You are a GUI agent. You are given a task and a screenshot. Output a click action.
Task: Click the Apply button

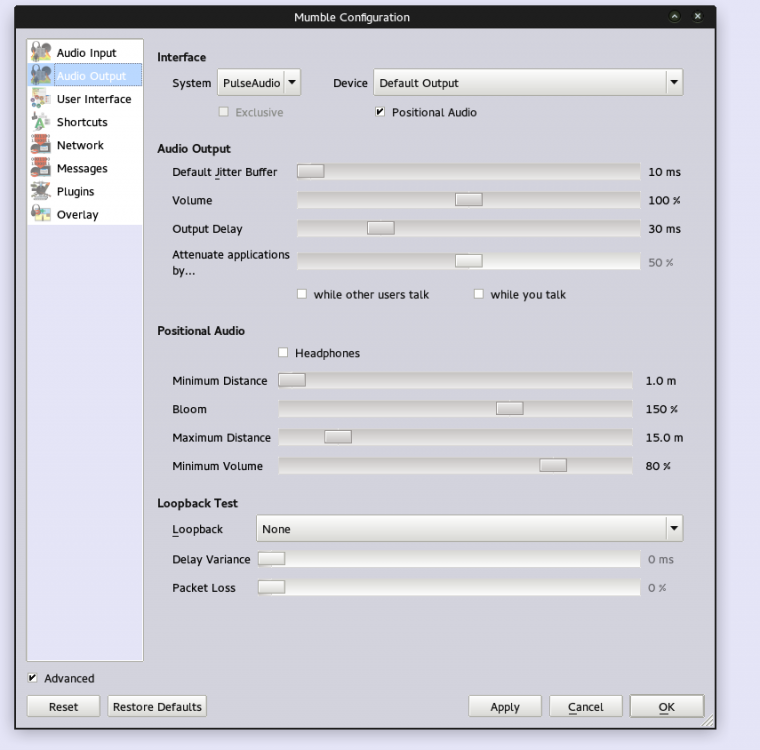505,707
